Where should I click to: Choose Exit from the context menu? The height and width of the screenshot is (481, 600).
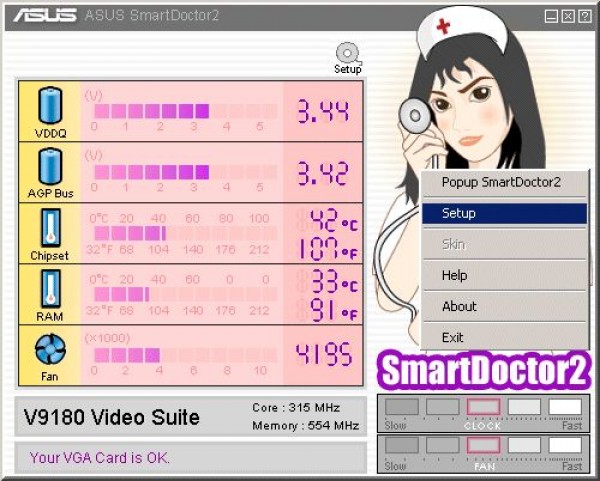click(504, 338)
